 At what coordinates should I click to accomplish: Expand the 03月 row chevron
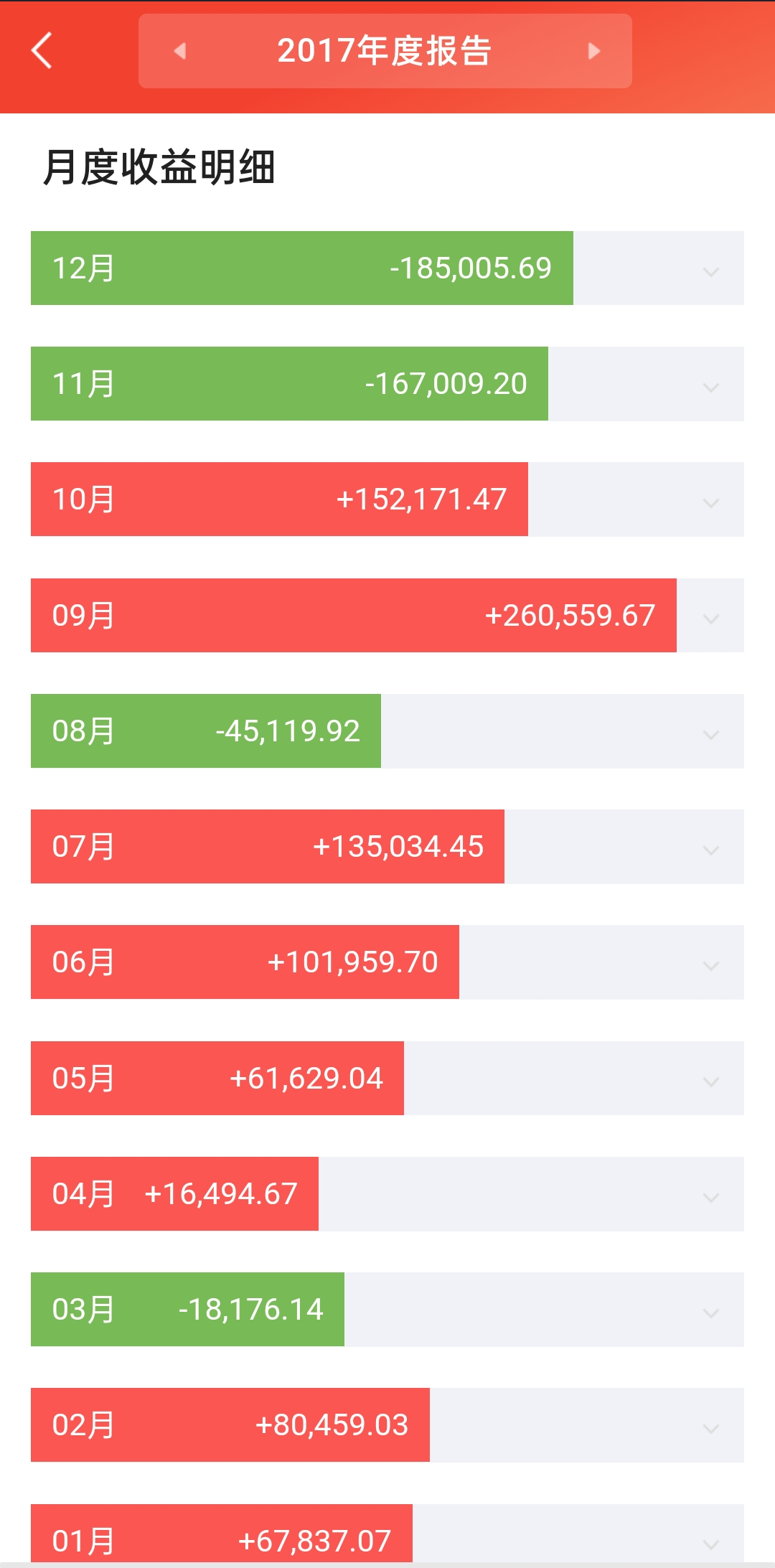710,1312
